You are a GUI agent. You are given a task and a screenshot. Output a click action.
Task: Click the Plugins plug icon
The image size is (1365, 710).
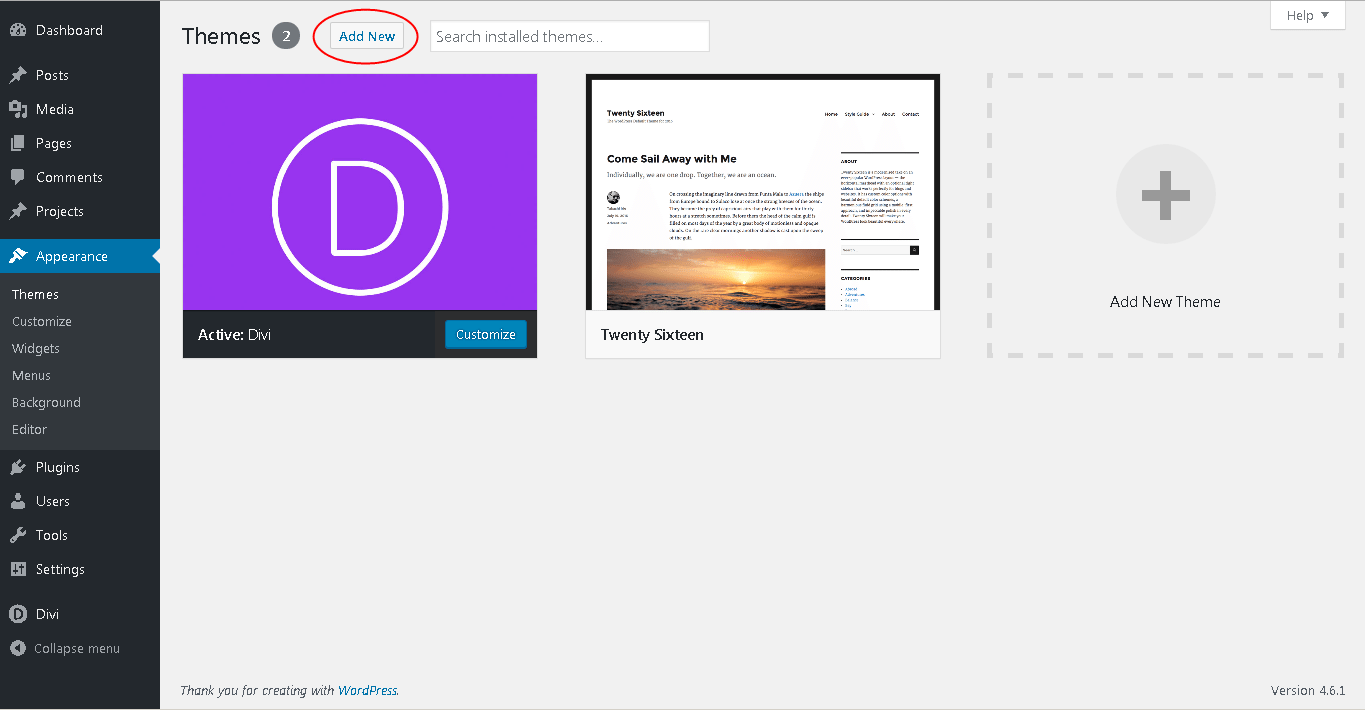pyautogui.click(x=18, y=467)
